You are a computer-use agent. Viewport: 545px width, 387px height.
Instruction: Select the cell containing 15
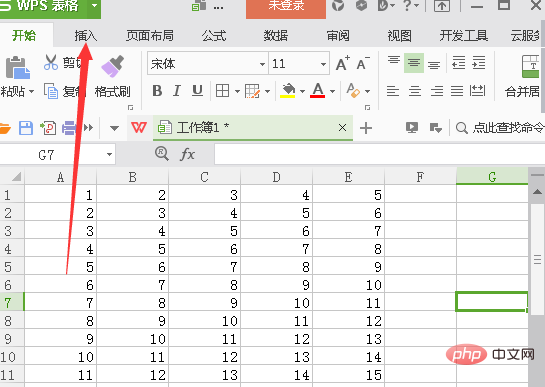(x=348, y=375)
